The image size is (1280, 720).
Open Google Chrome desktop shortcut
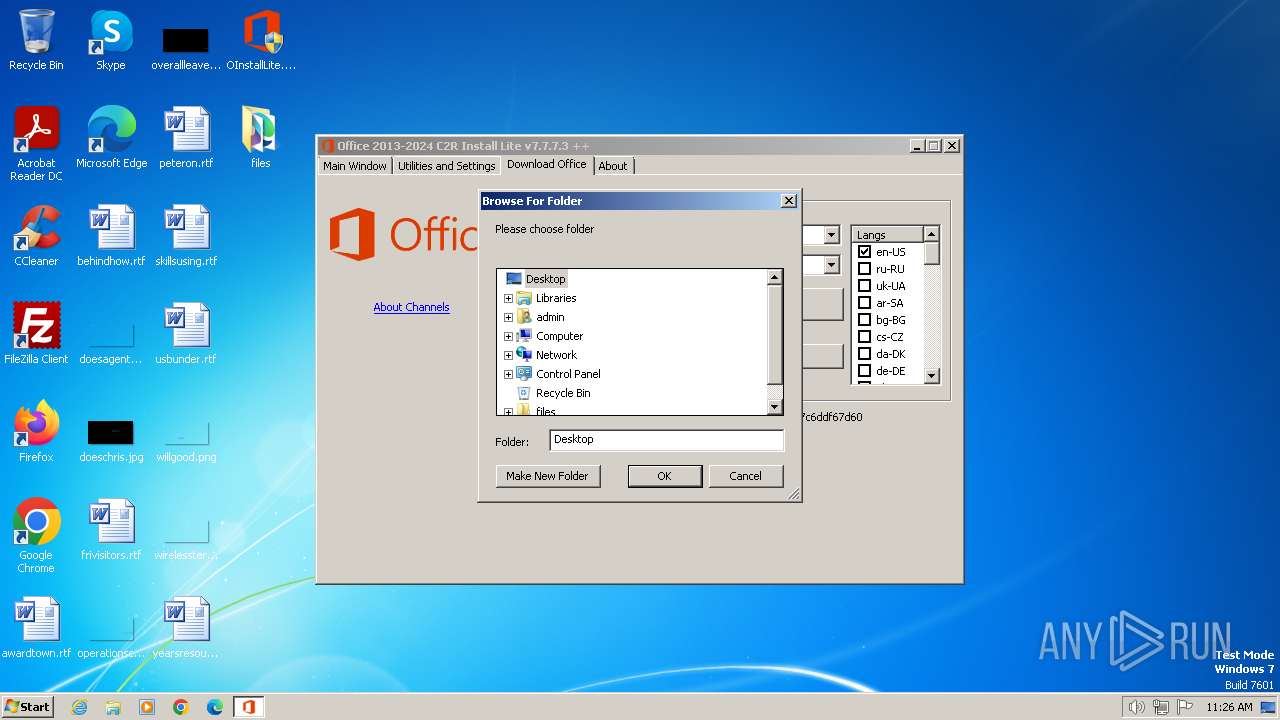tap(36, 535)
